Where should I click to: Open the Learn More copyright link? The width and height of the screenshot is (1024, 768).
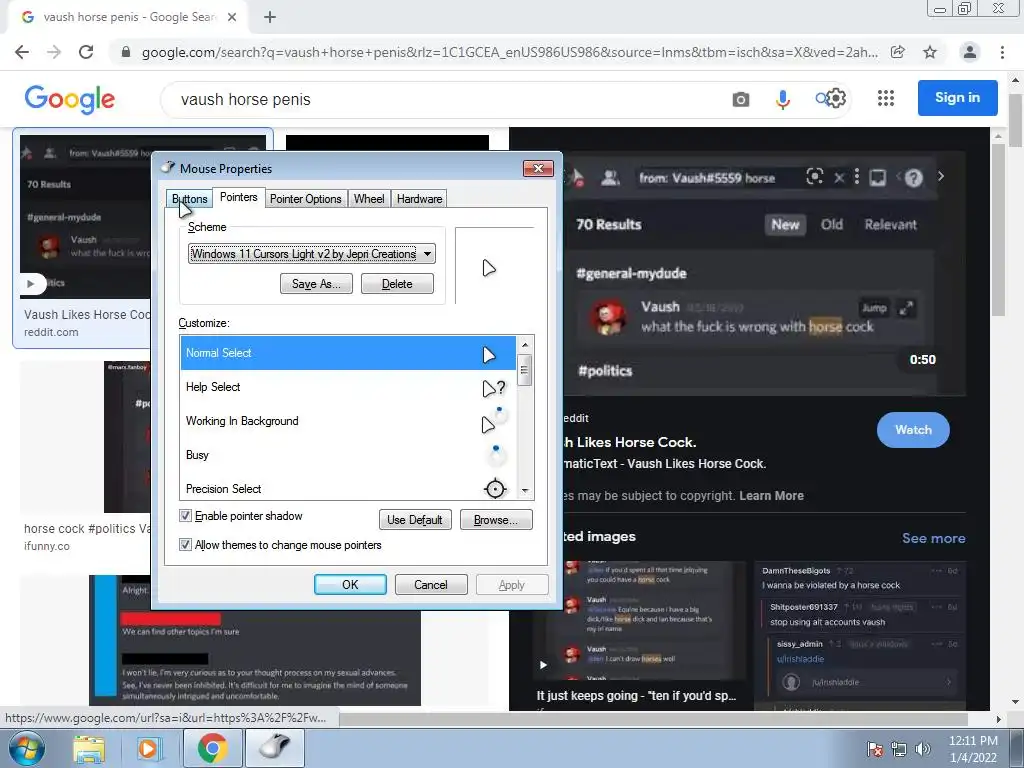tap(771, 496)
